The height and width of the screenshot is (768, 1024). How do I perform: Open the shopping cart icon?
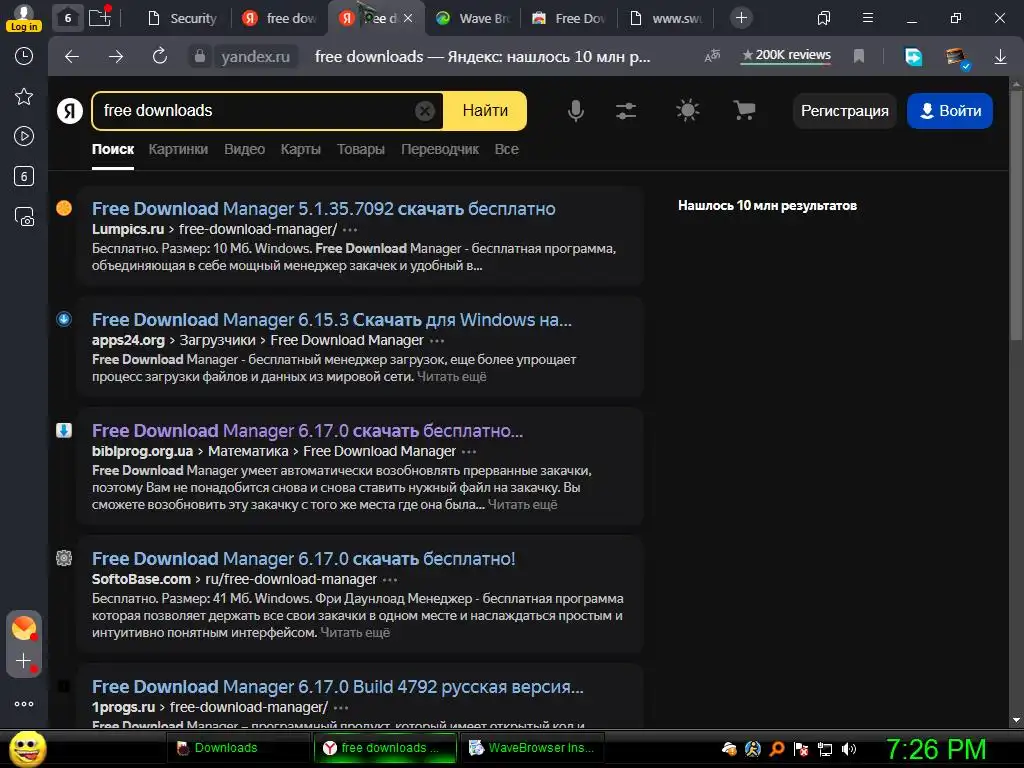click(x=744, y=110)
